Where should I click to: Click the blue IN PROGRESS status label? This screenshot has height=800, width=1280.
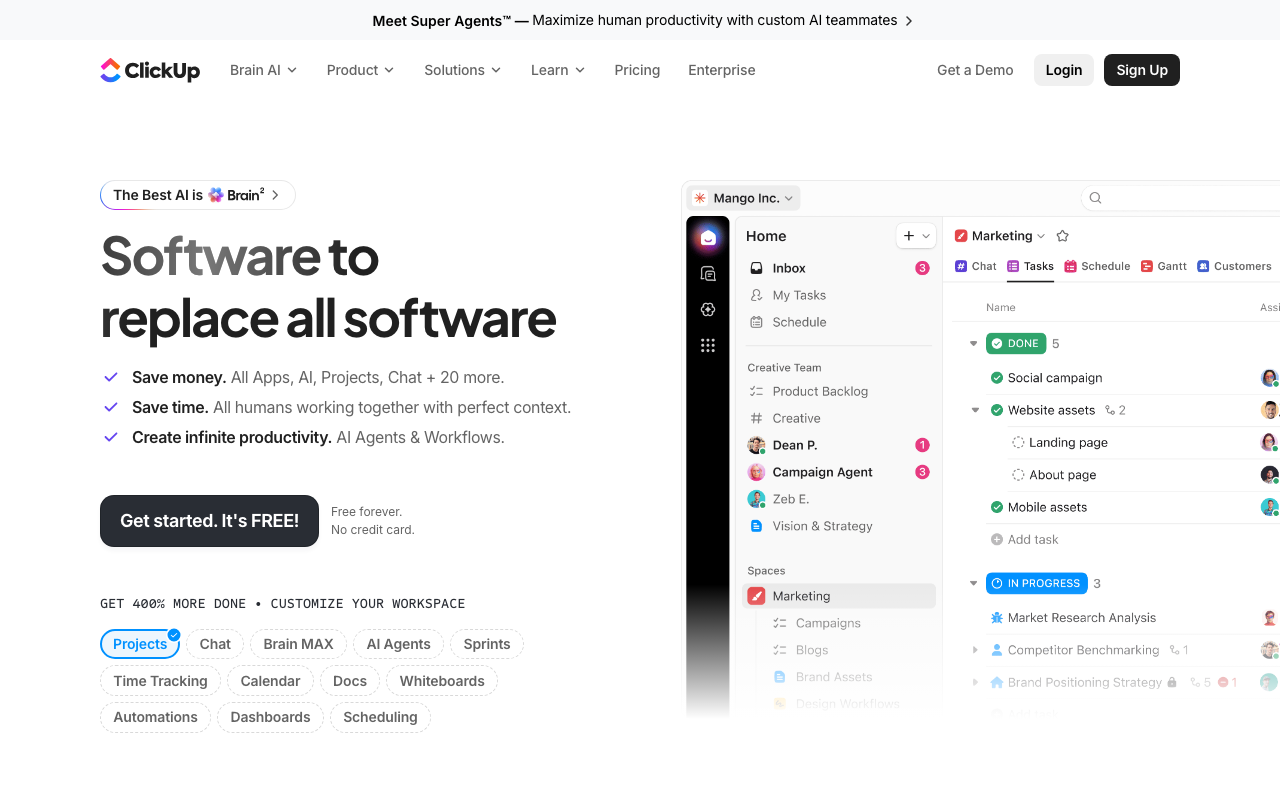[1036, 583]
